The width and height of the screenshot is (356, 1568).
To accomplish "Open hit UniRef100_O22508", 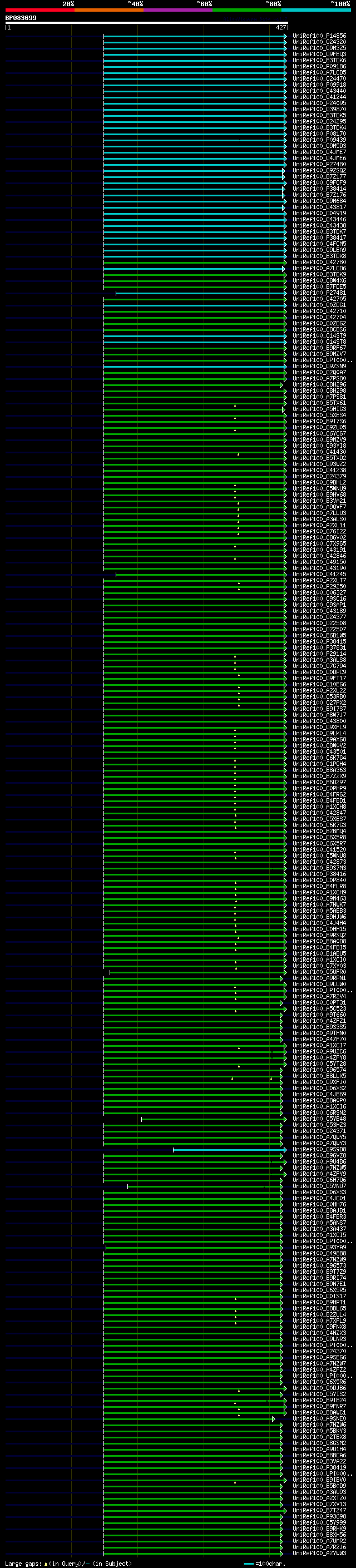I will pyautogui.click(x=319, y=623).
